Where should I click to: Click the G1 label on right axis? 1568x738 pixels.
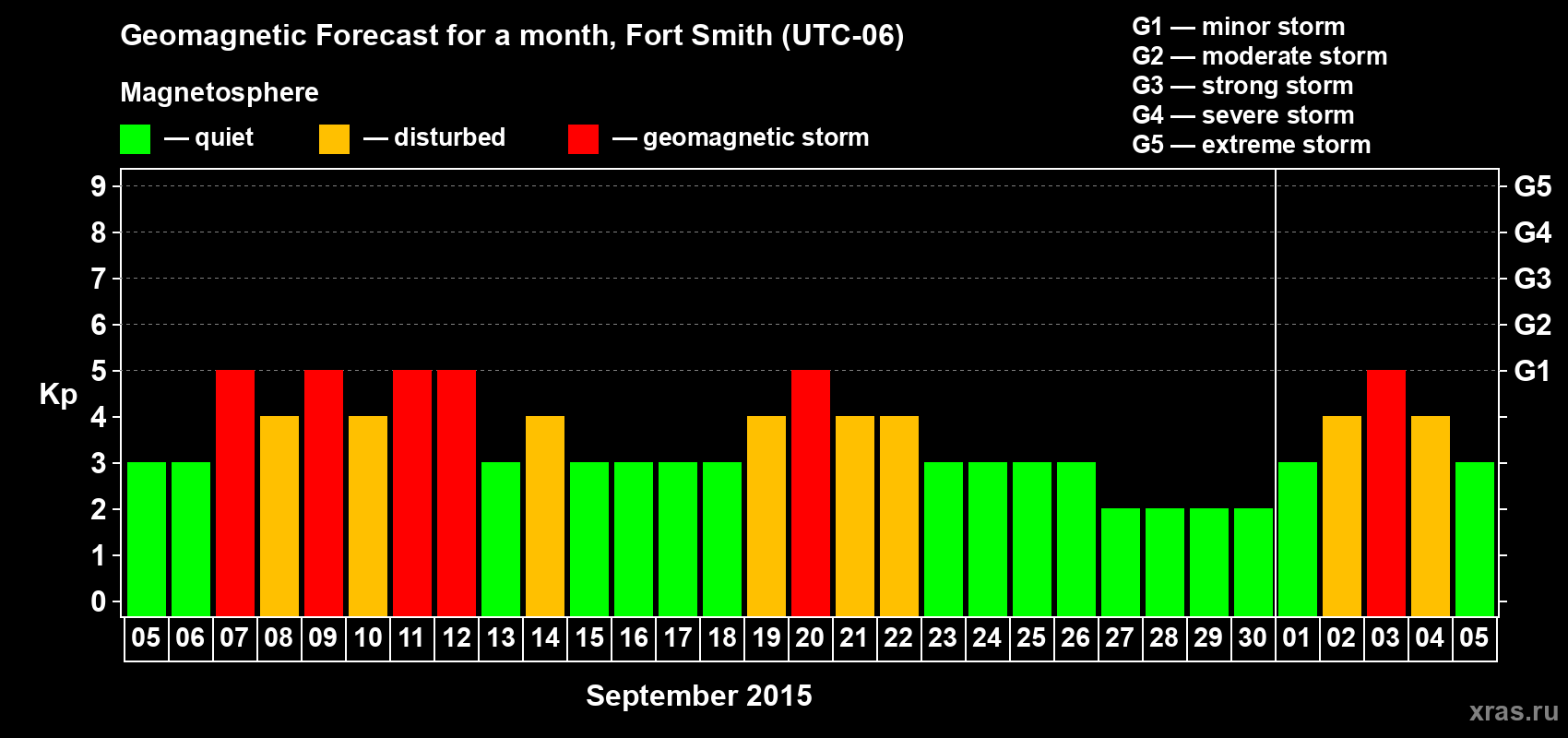[1533, 371]
